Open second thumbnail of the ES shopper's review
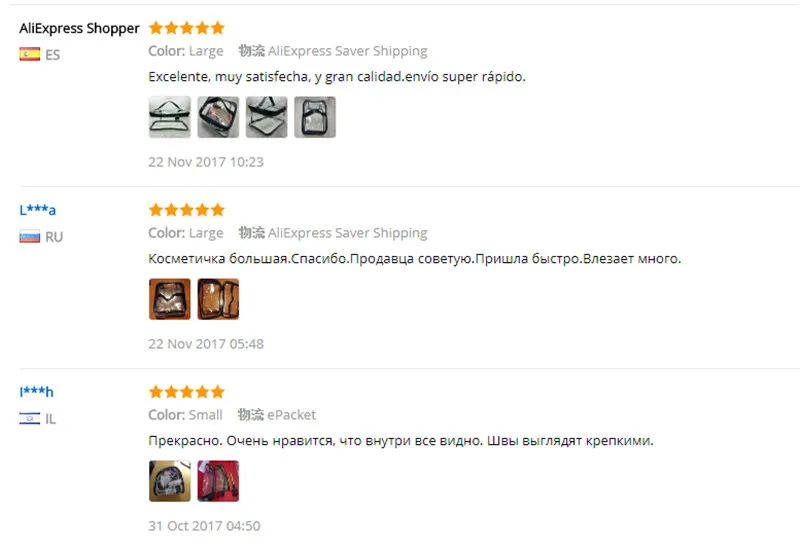800x549 pixels. [x=218, y=117]
